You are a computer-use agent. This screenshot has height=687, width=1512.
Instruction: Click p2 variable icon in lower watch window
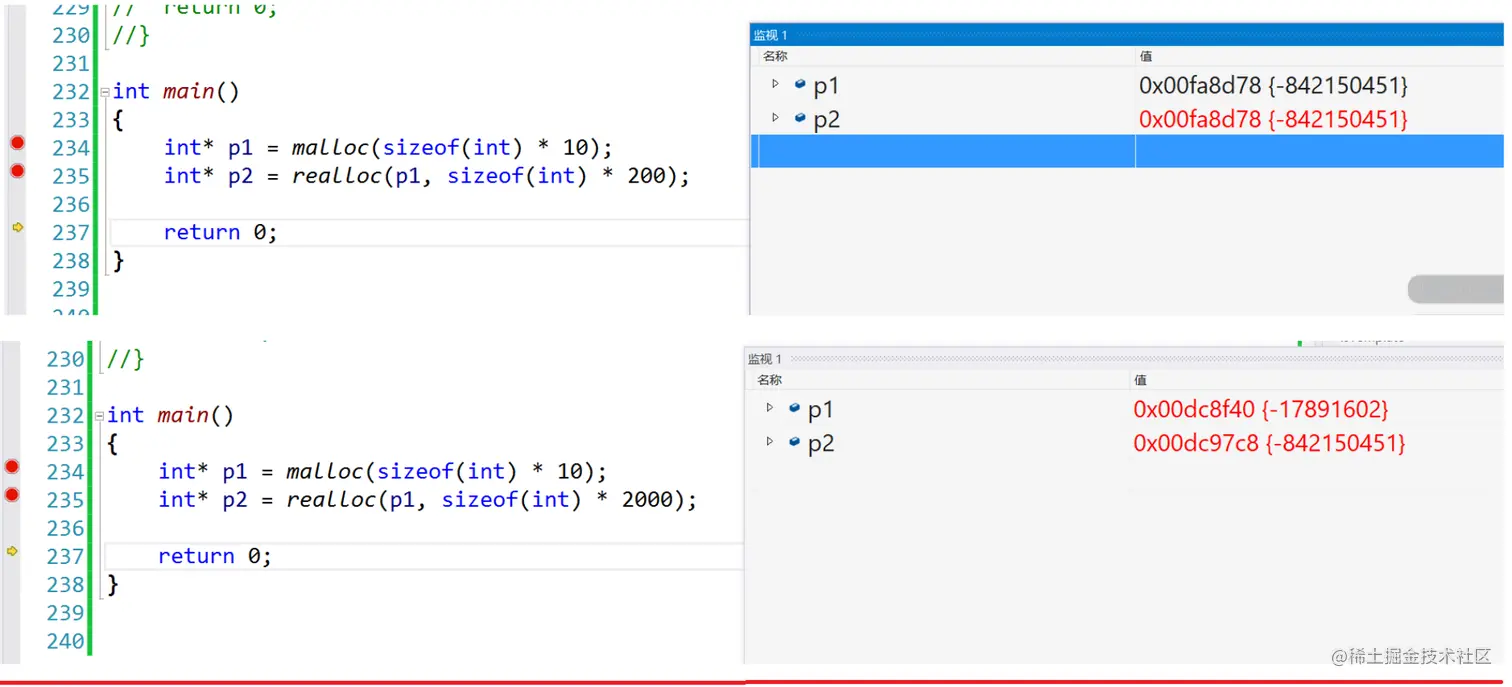(x=794, y=441)
